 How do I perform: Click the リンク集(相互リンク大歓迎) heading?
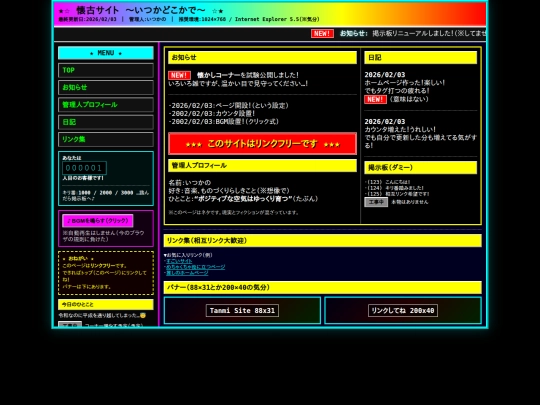click(322, 240)
